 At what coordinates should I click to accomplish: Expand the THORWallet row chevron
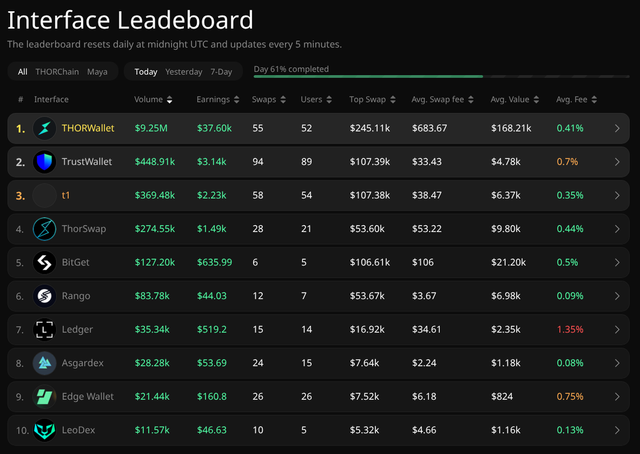pos(617,128)
